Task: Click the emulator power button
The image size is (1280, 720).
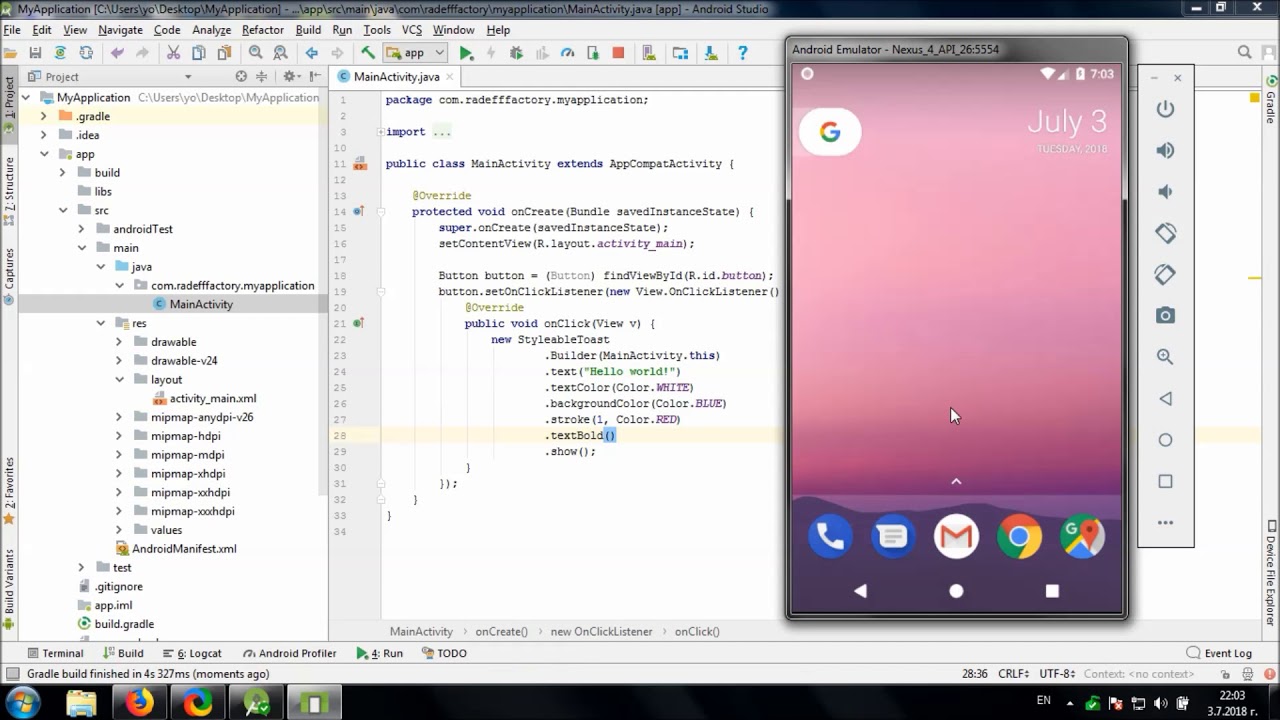Action: point(1165,109)
